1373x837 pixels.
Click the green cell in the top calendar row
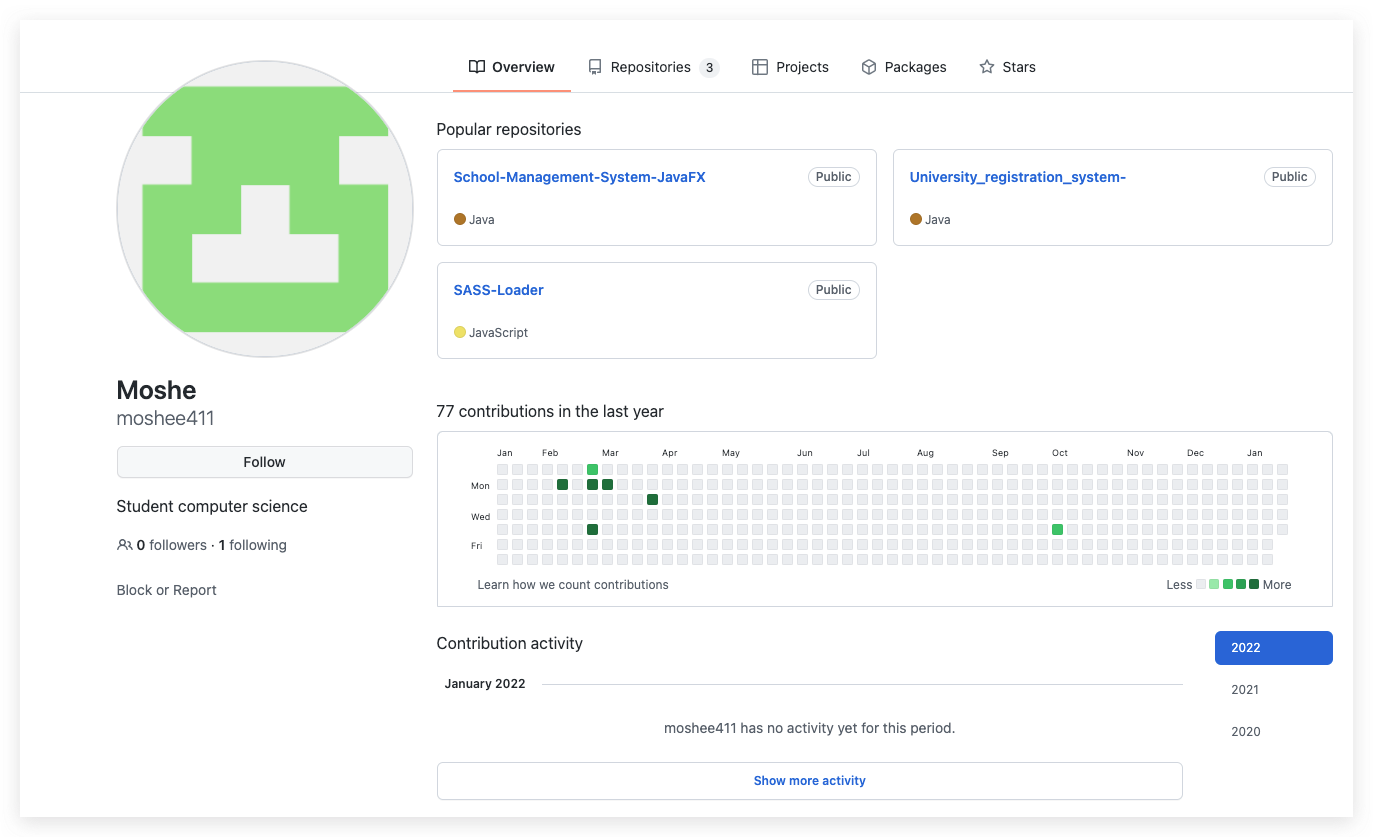tap(593, 470)
